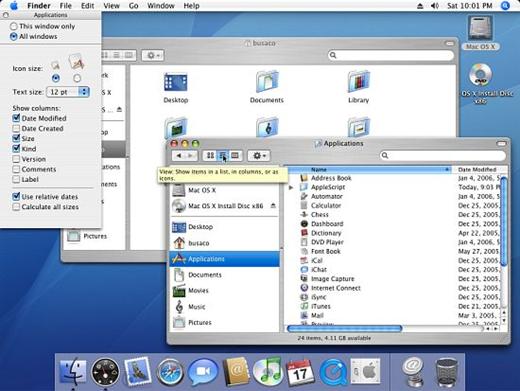Uncheck Size column
Screen dimensions: 520x391
[x=16, y=138]
